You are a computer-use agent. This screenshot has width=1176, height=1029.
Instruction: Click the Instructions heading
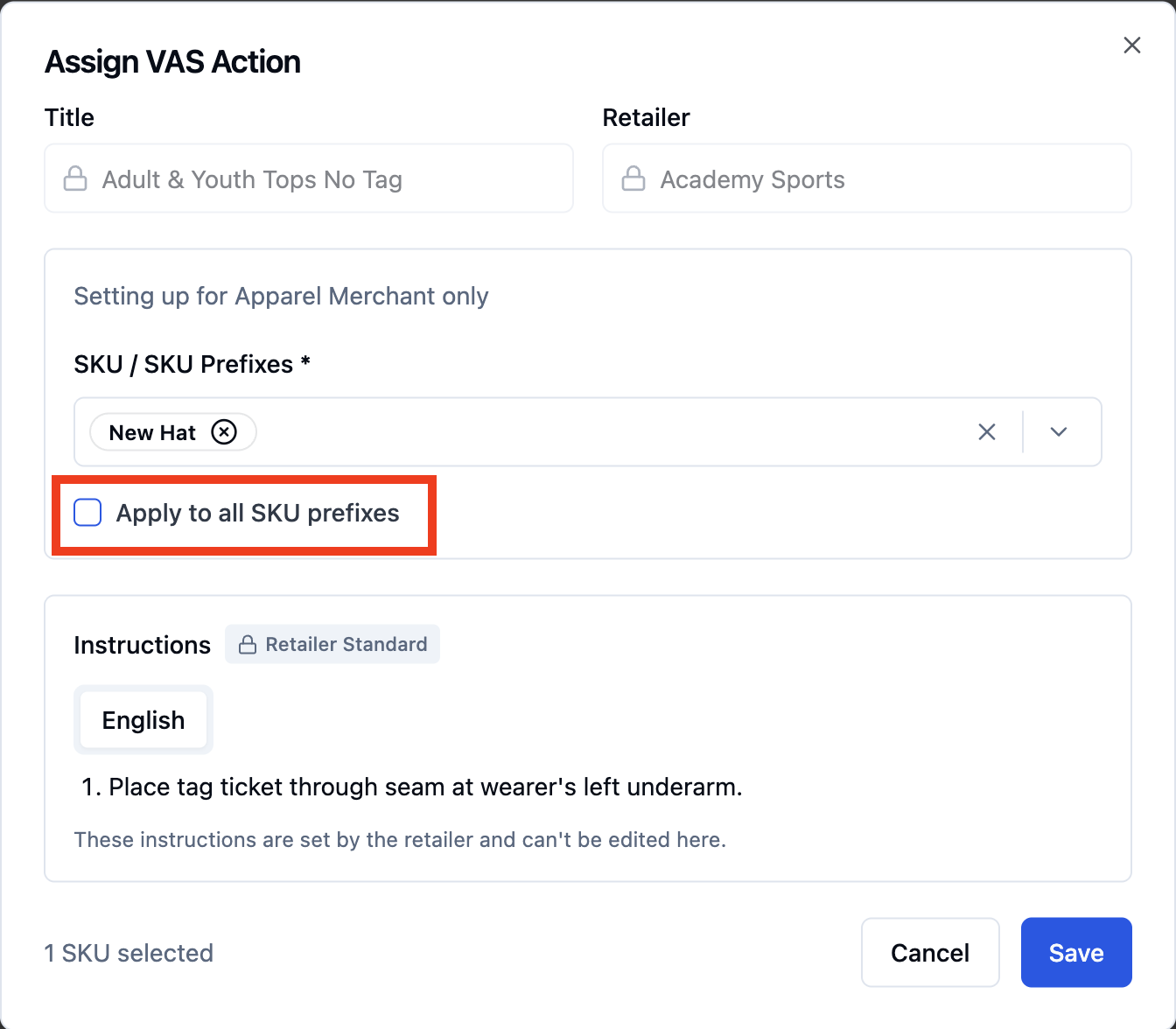[x=143, y=645]
